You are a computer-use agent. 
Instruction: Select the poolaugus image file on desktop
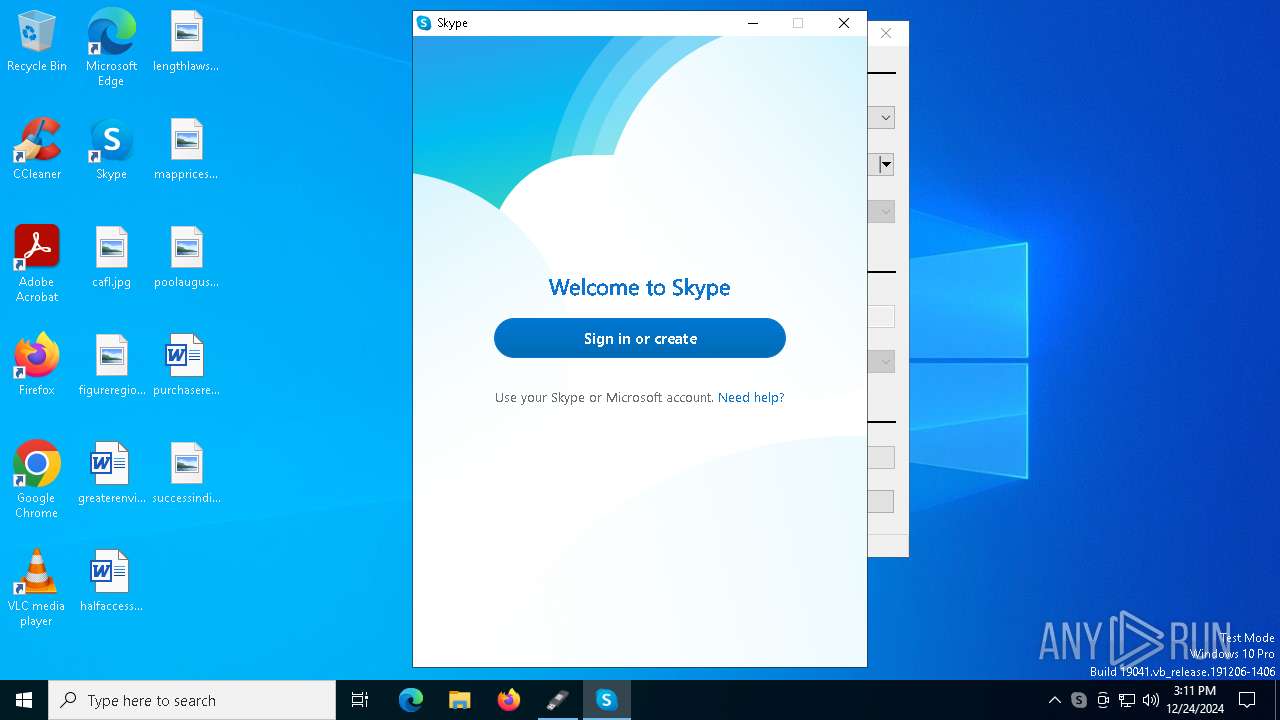pyautogui.click(x=186, y=258)
